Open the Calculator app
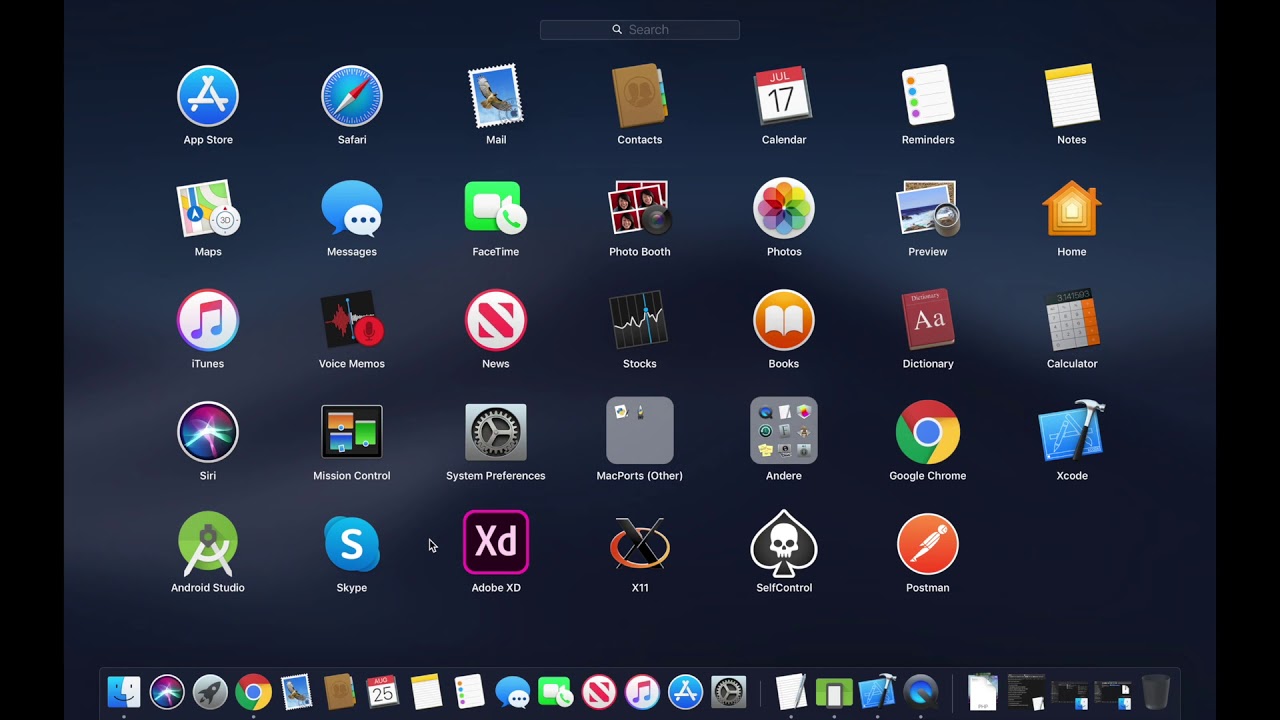This screenshot has width=1280, height=720. 1072,320
